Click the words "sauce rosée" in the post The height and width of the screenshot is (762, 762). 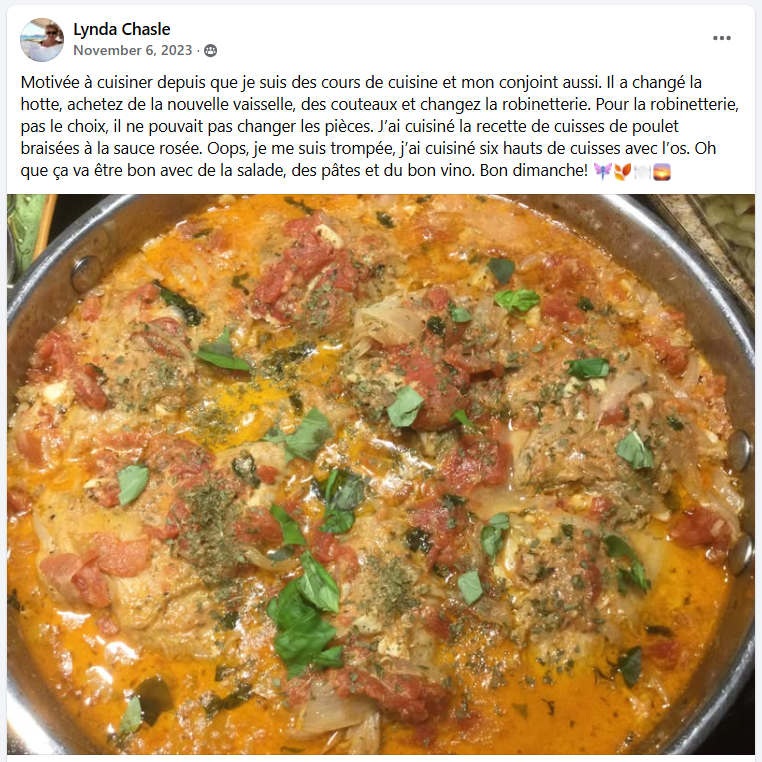[x=153, y=148]
